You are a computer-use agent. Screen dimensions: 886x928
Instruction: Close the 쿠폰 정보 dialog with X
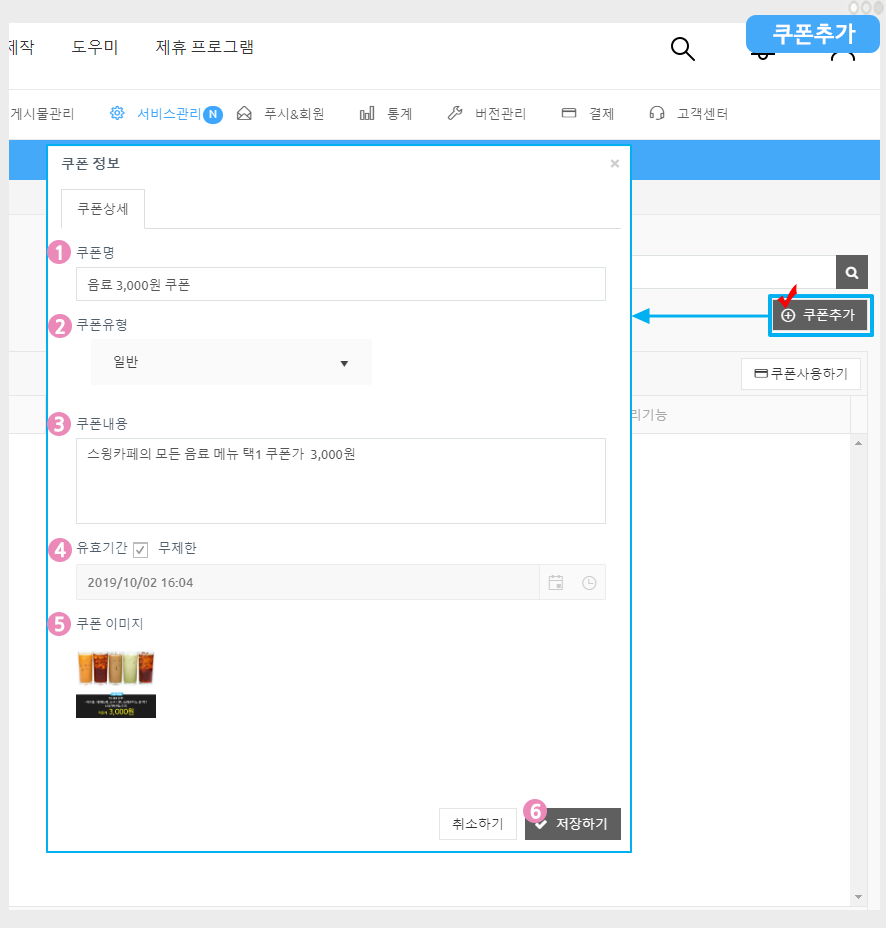(x=615, y=164)
